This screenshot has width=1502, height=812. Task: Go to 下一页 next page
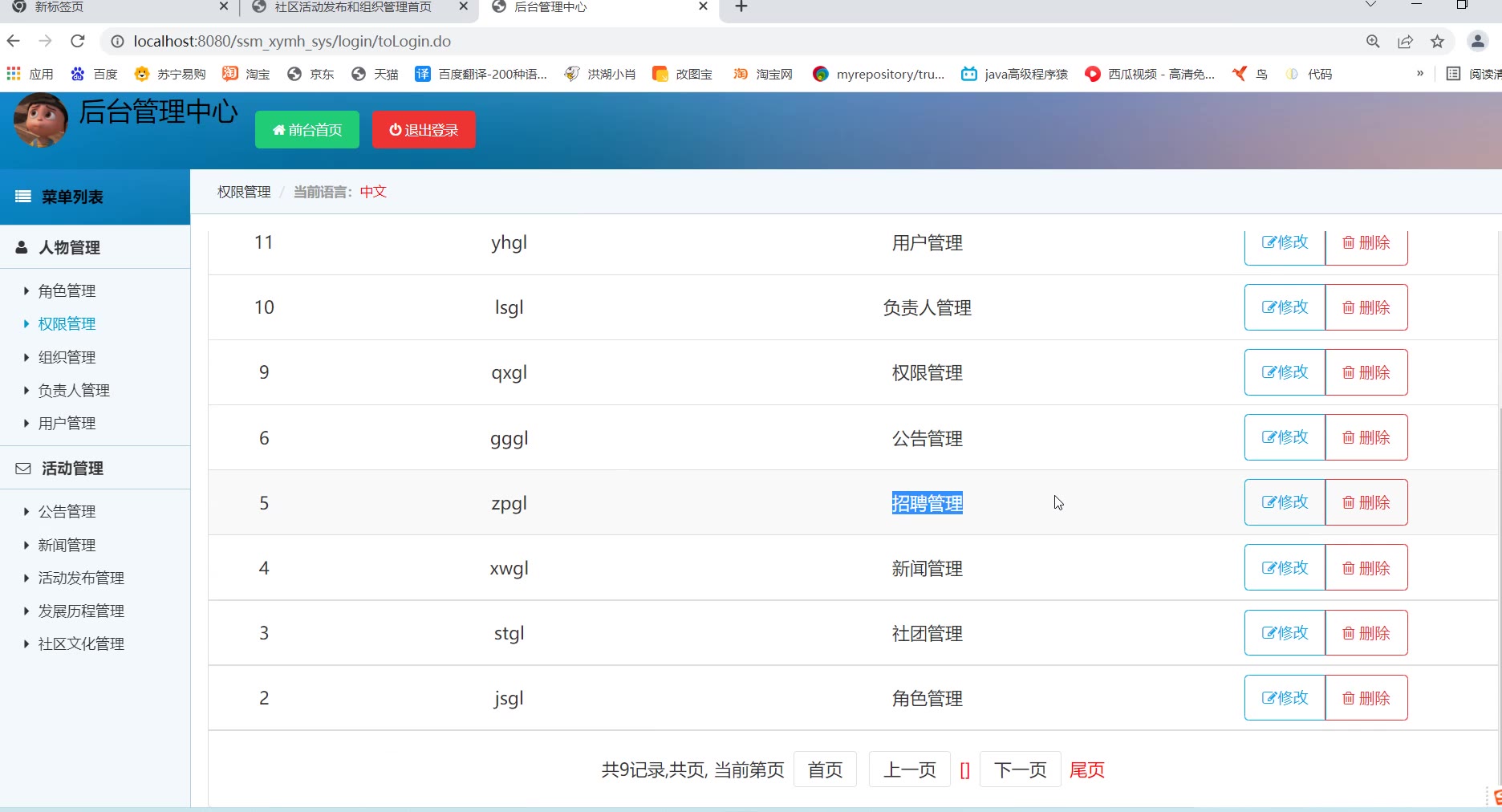(1021, 770)
